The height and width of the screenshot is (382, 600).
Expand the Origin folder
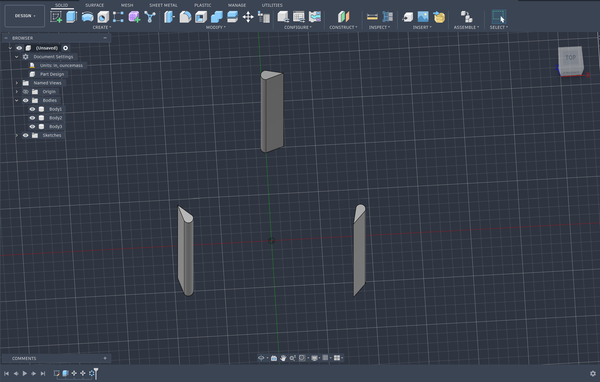click(x=16, y=91)
